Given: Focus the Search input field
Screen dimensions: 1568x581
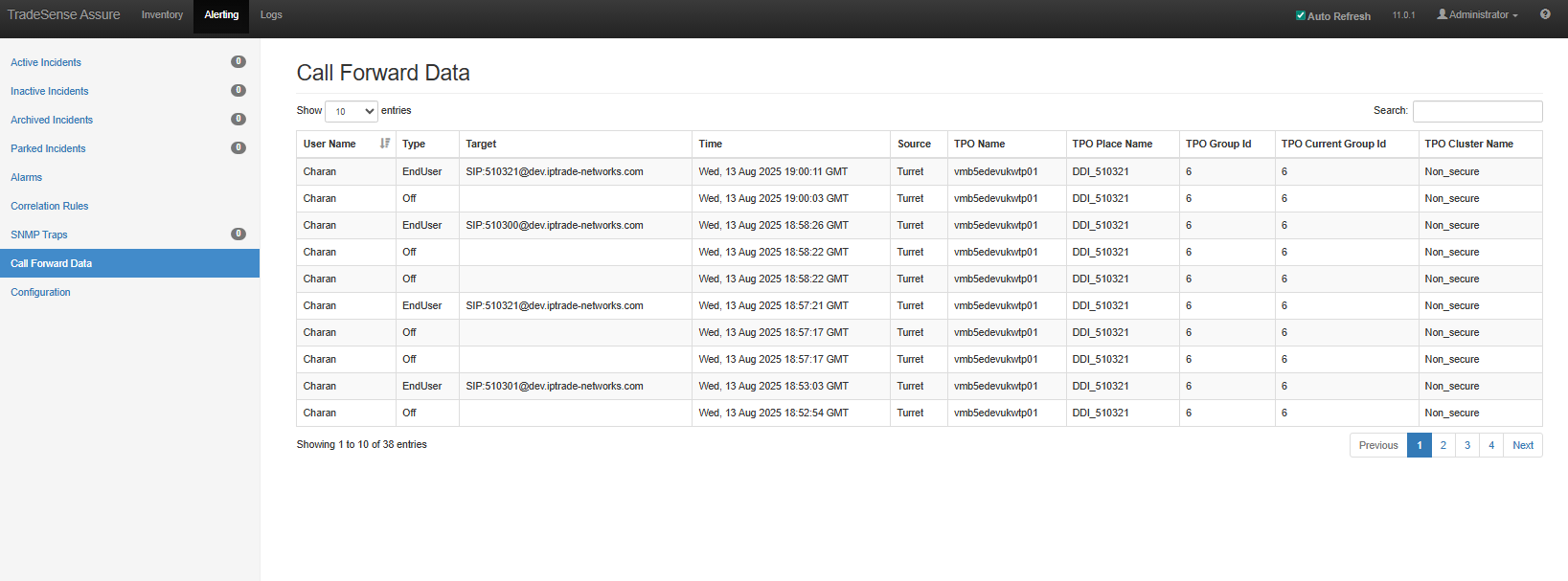Looking at the screenshot, I should point(1477,111).
